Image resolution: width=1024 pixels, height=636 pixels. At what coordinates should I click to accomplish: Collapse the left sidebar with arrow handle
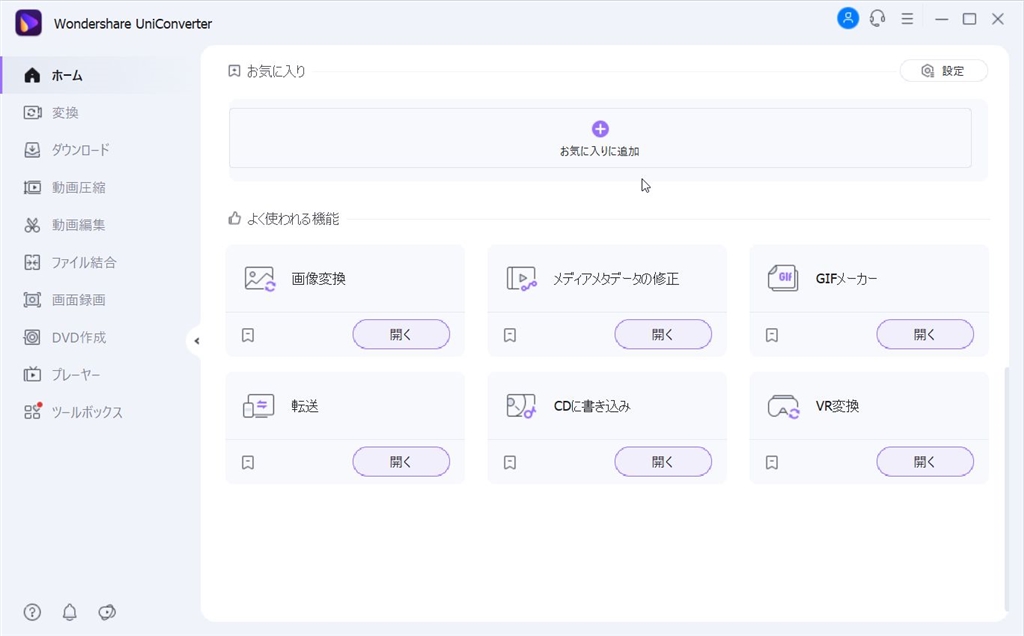(196, 341)
